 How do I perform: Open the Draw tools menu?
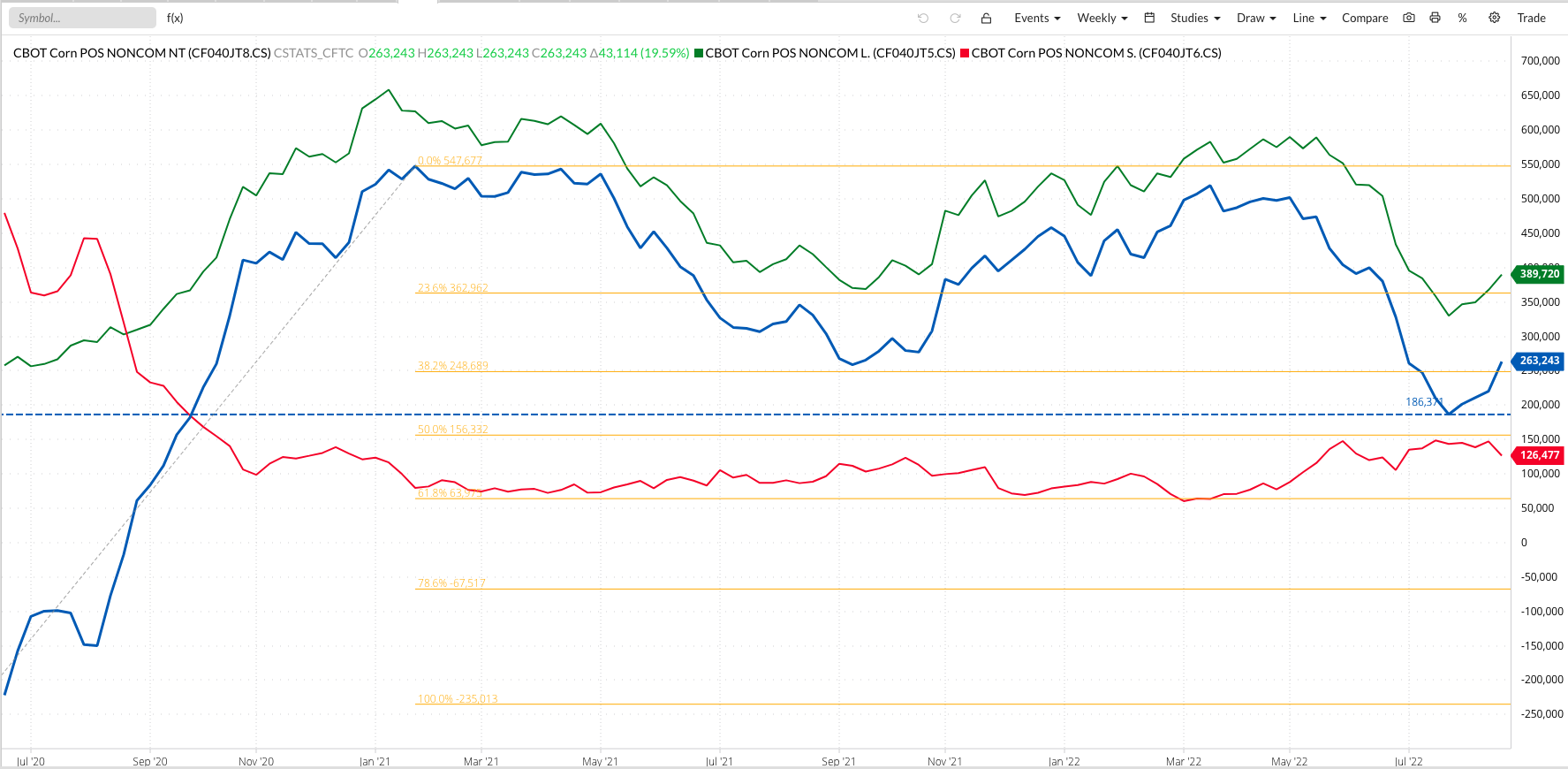pos(1255,18)
